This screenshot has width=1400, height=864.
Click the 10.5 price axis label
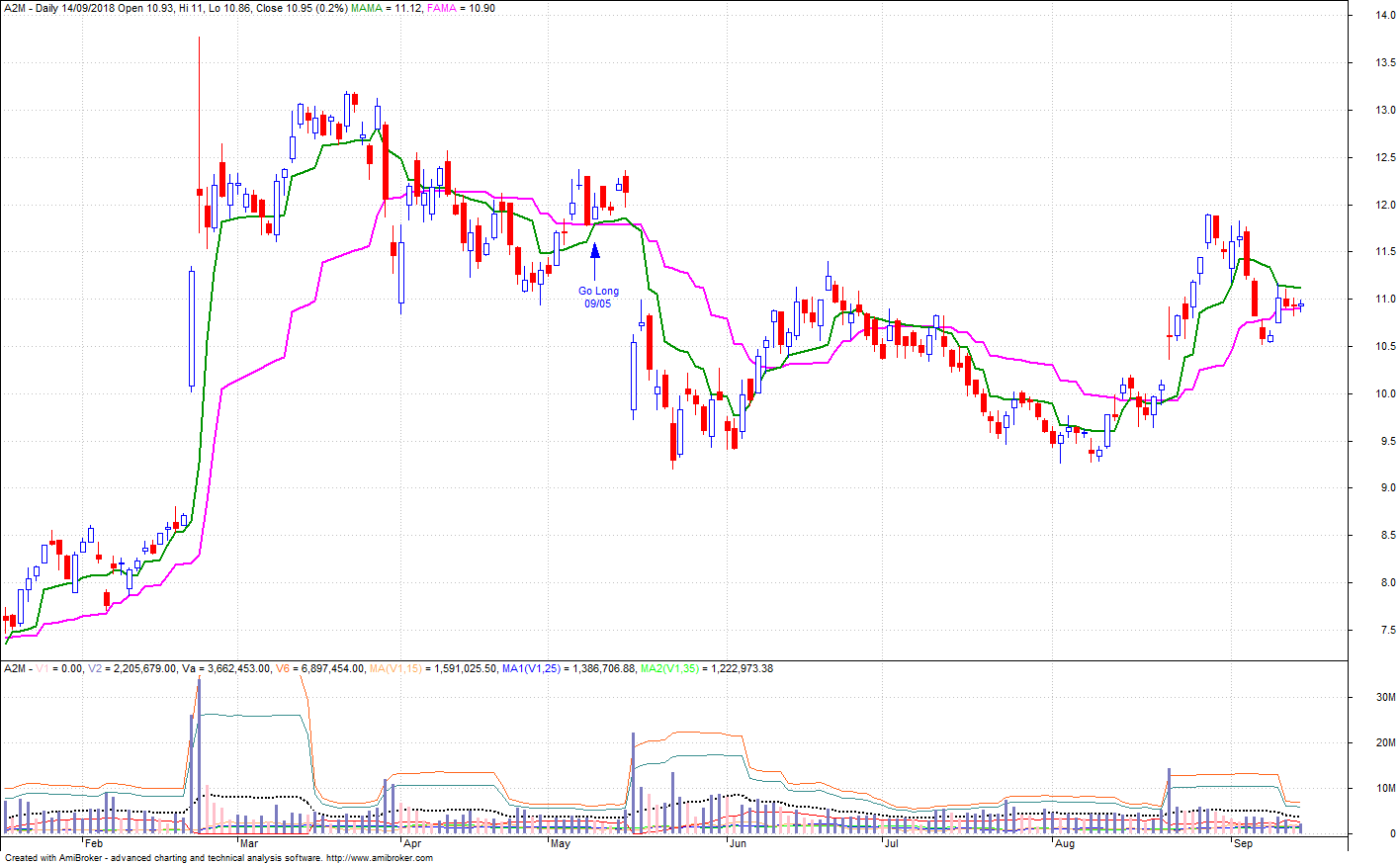tap(1384, 347)
